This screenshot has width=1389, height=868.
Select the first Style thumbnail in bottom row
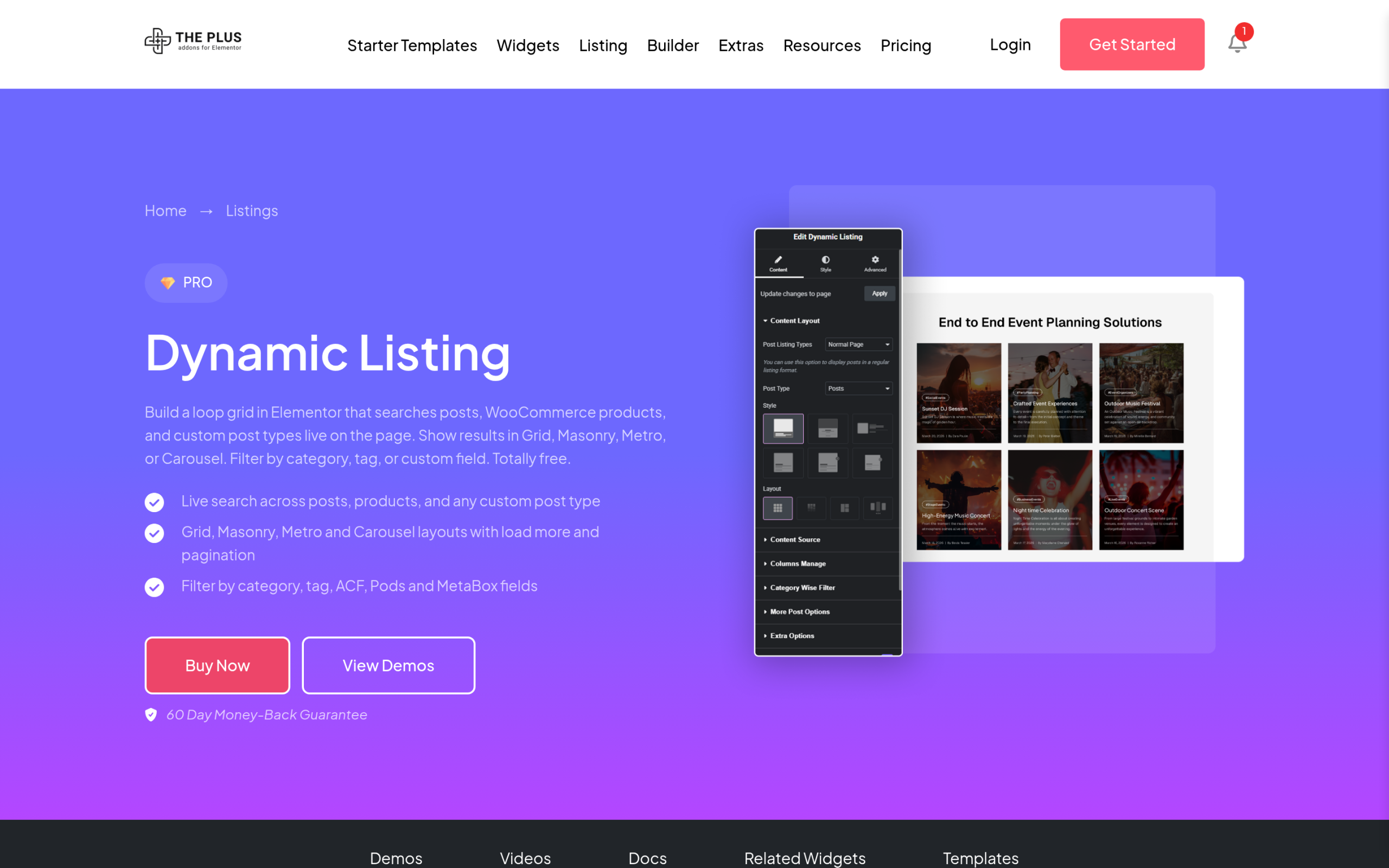(x=783, y=463)
